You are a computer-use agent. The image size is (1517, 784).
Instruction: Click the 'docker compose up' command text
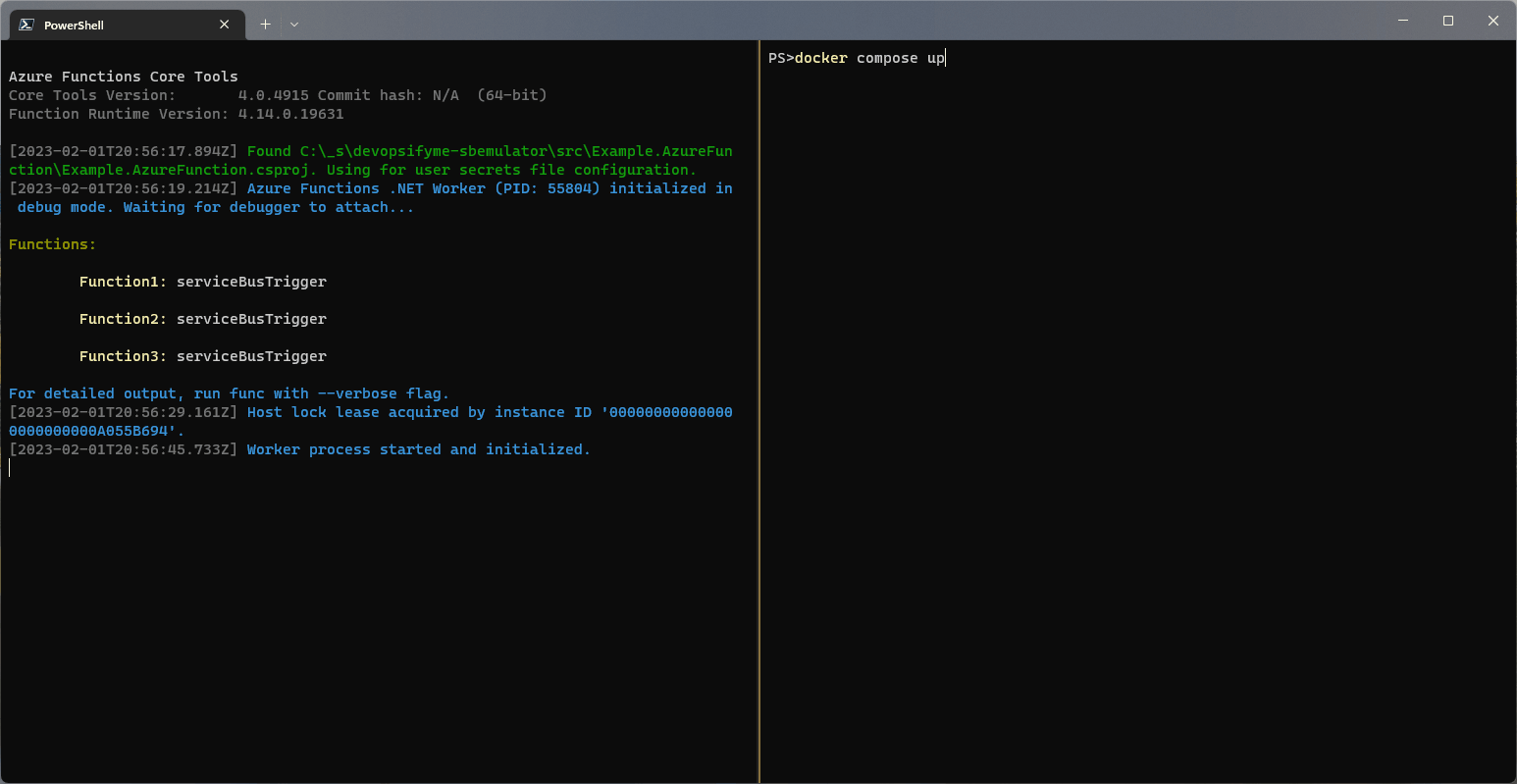point(869,58)
